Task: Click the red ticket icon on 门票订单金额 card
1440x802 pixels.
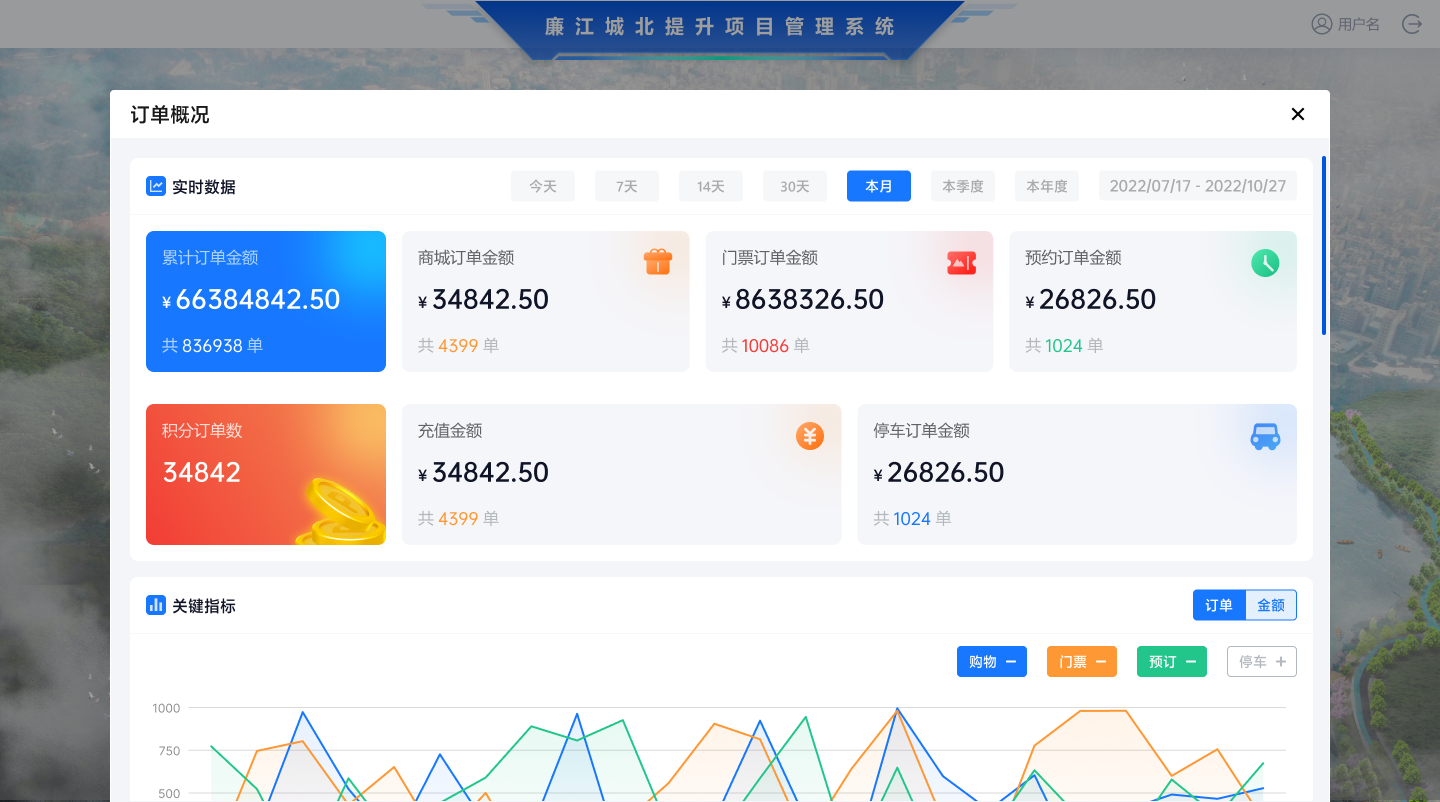Action: (961, 262)
